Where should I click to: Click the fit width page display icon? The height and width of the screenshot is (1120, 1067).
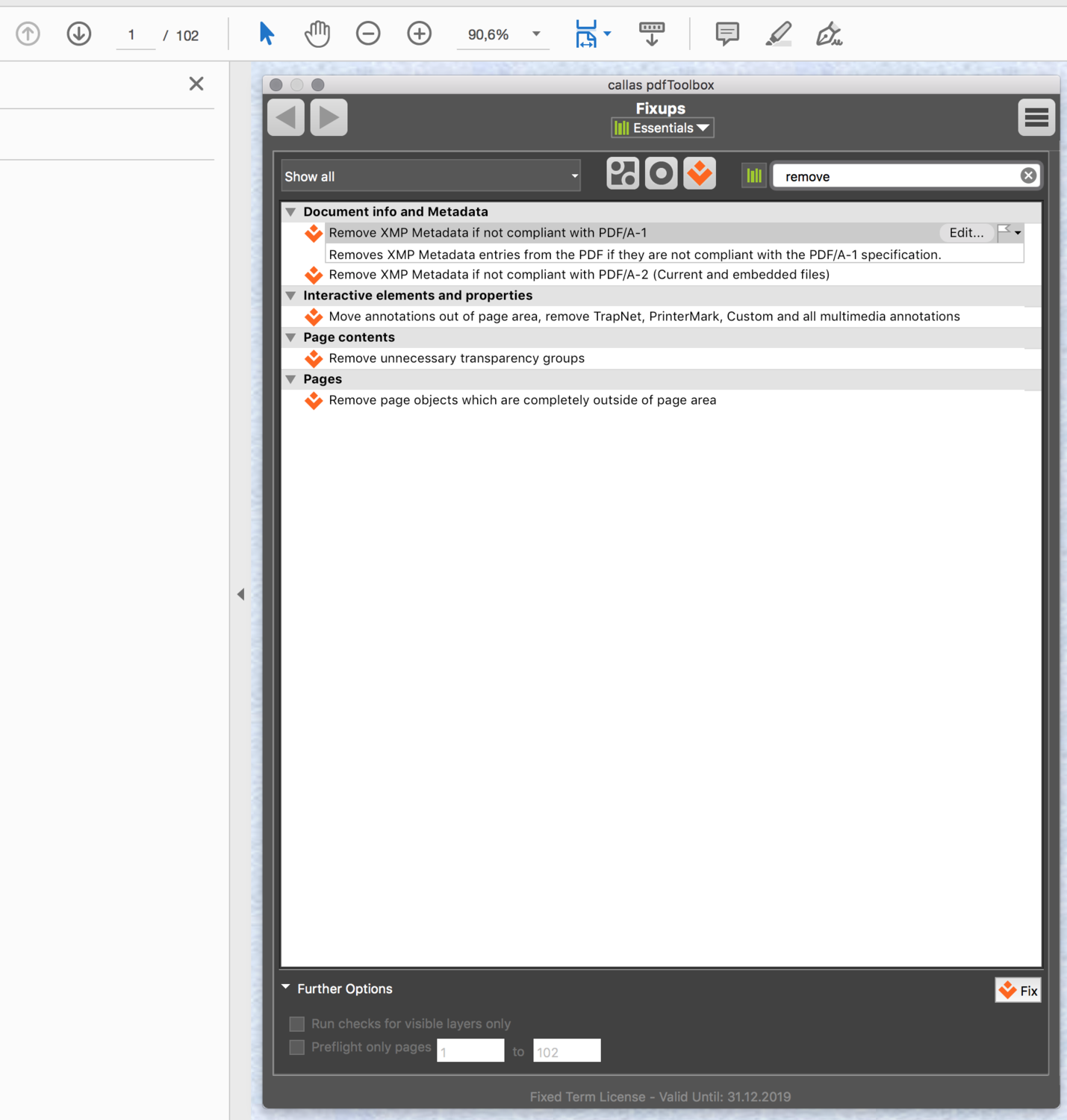[586, 34]
